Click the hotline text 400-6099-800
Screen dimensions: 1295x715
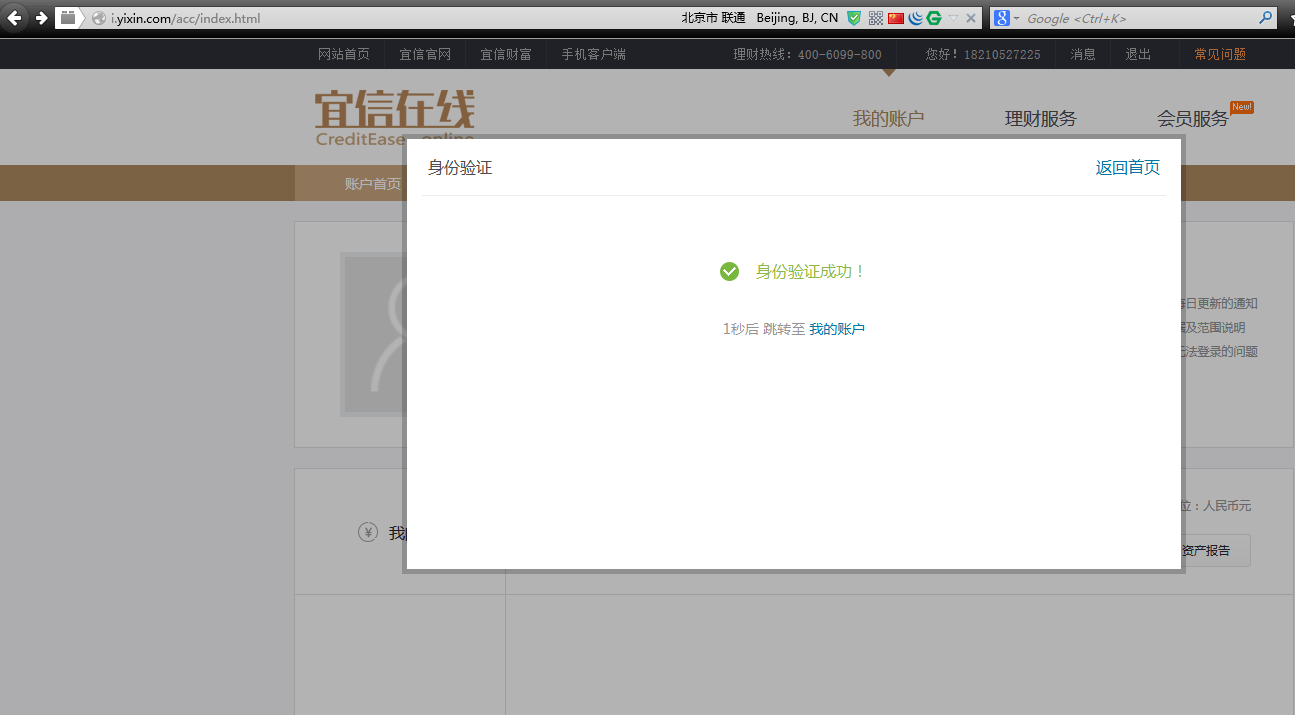(x=839, y=55)
